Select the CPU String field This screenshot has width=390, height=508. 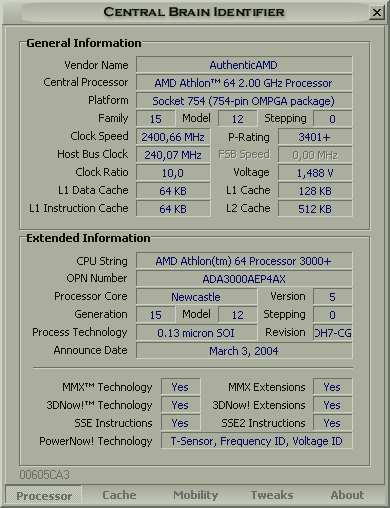(244, 261)
